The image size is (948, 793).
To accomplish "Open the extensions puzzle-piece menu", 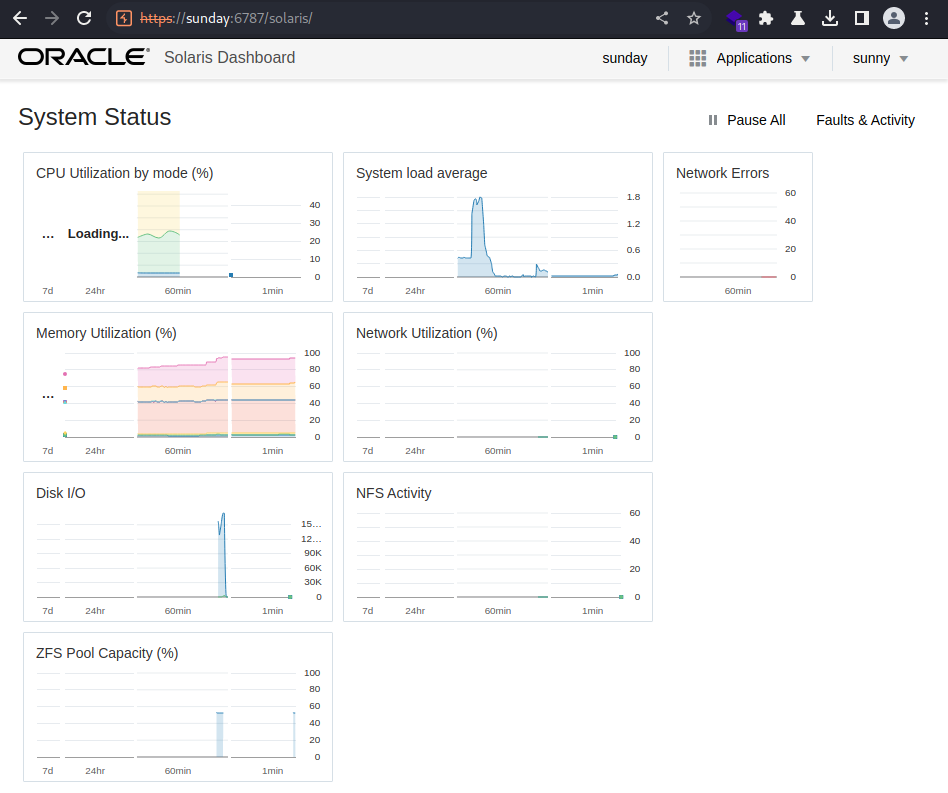I will (766, 18).
